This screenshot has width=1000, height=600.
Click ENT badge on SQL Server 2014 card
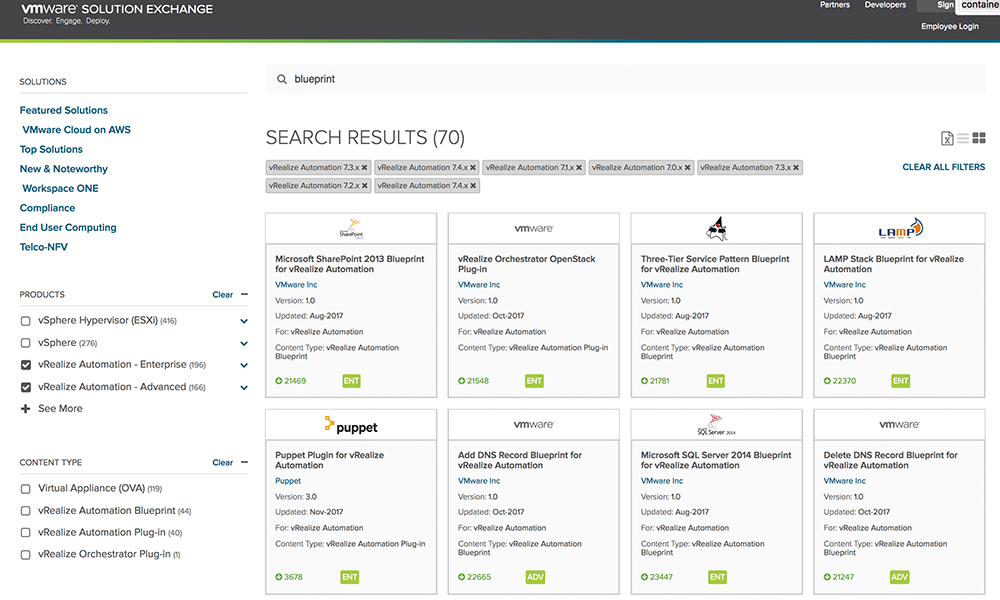717,577
